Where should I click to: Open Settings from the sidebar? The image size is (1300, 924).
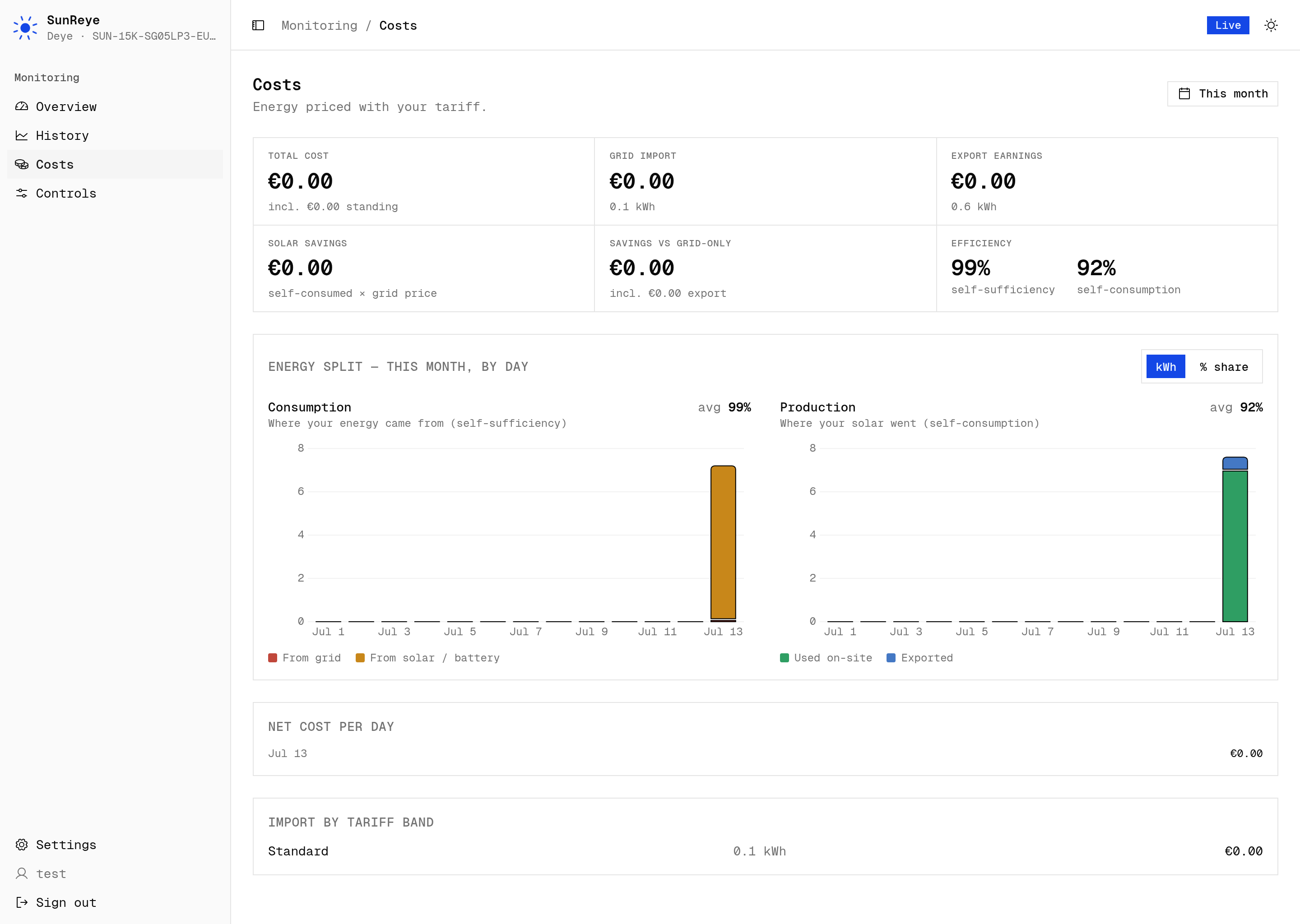coord(115,844)
